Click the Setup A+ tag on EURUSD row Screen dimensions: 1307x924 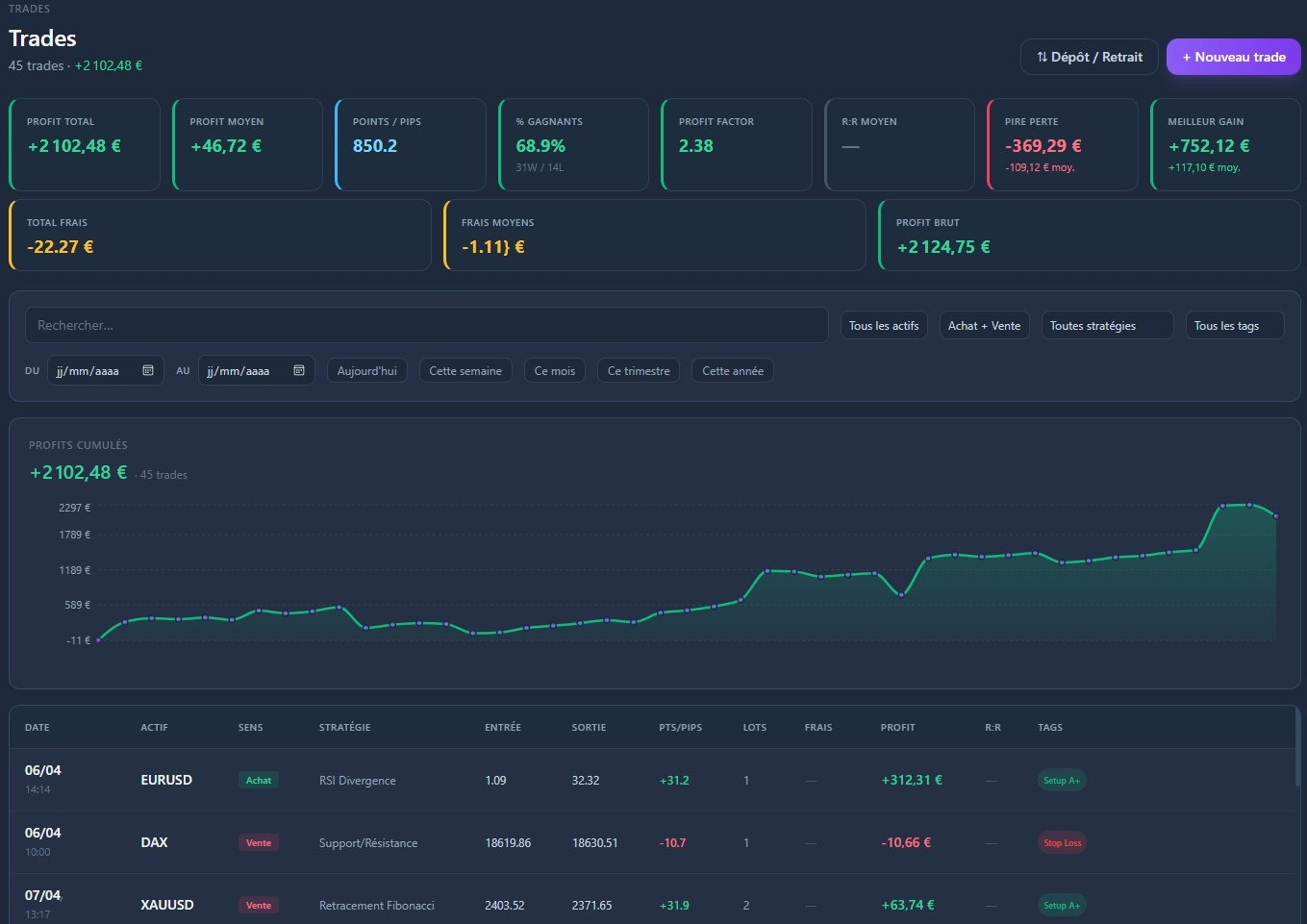[x=1062, y=780]
